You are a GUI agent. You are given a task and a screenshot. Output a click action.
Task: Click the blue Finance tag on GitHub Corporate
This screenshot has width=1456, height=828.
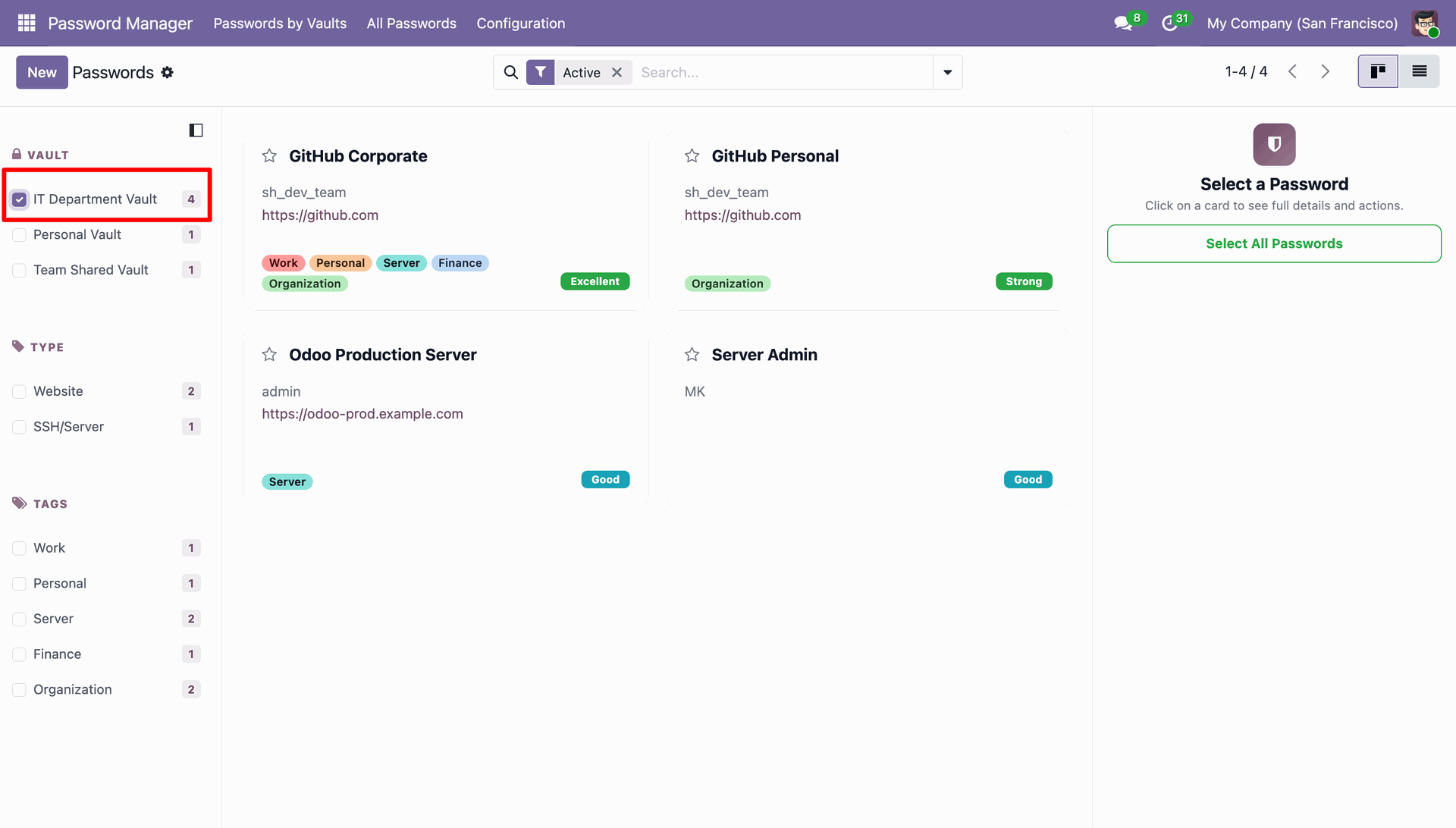(460, 263)
